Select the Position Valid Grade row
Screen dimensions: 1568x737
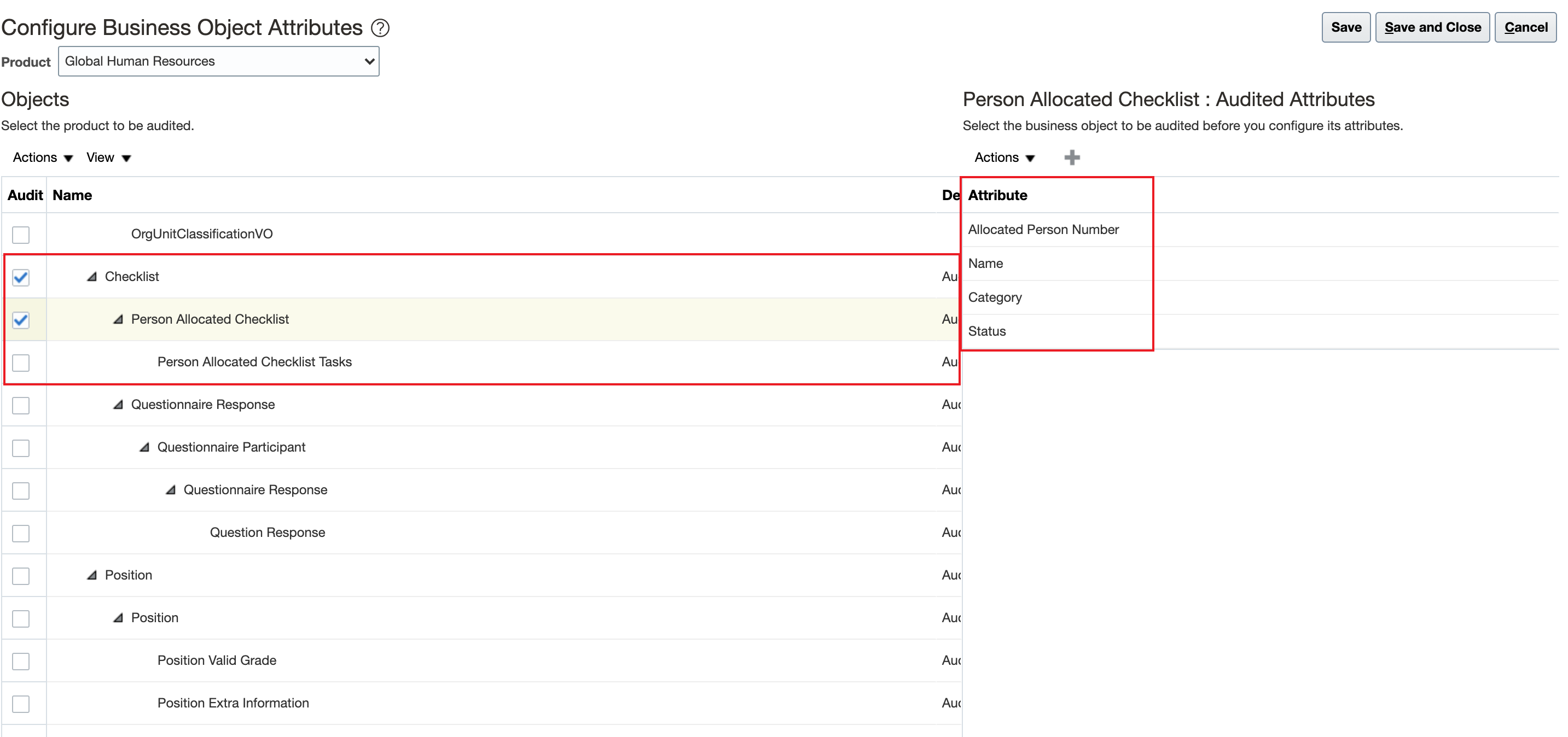(x=217, y=660)
